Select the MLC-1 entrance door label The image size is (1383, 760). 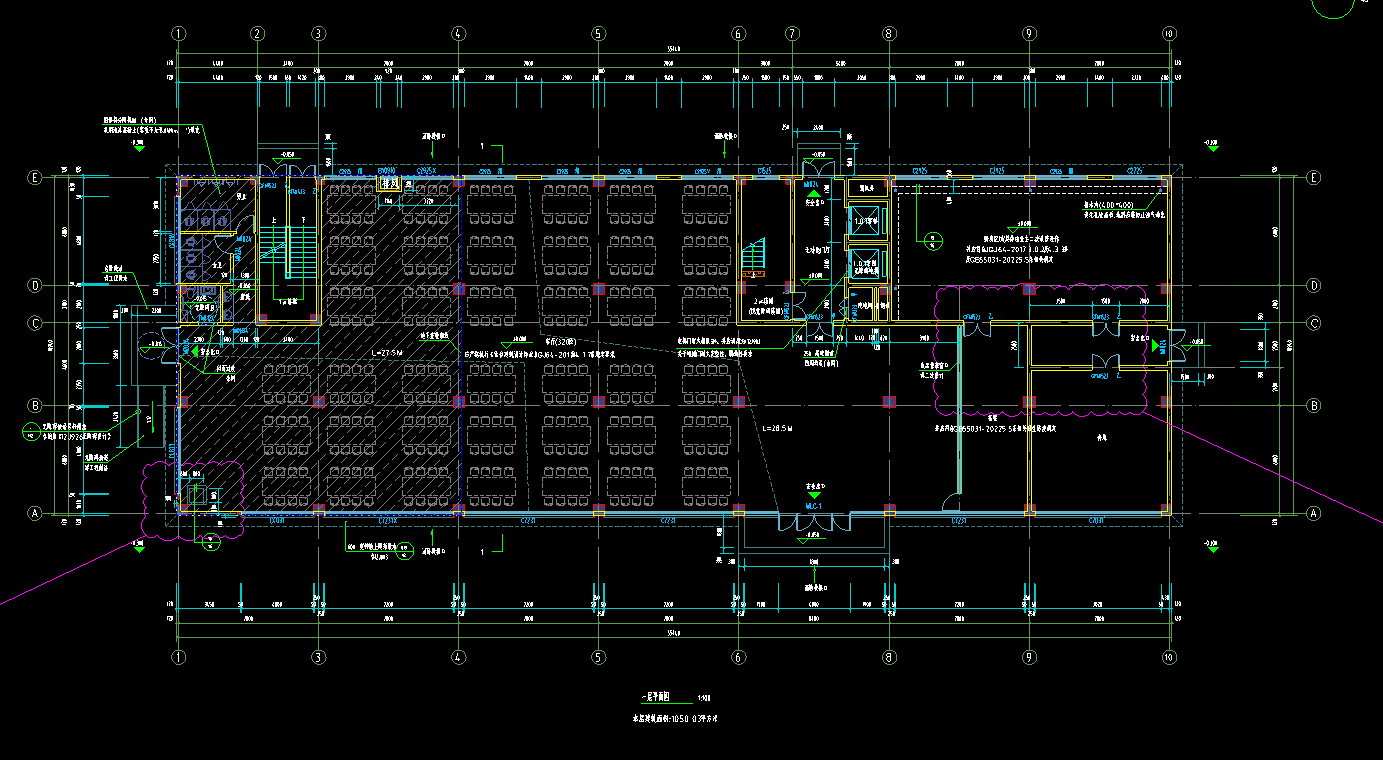[x=814, y=507]
